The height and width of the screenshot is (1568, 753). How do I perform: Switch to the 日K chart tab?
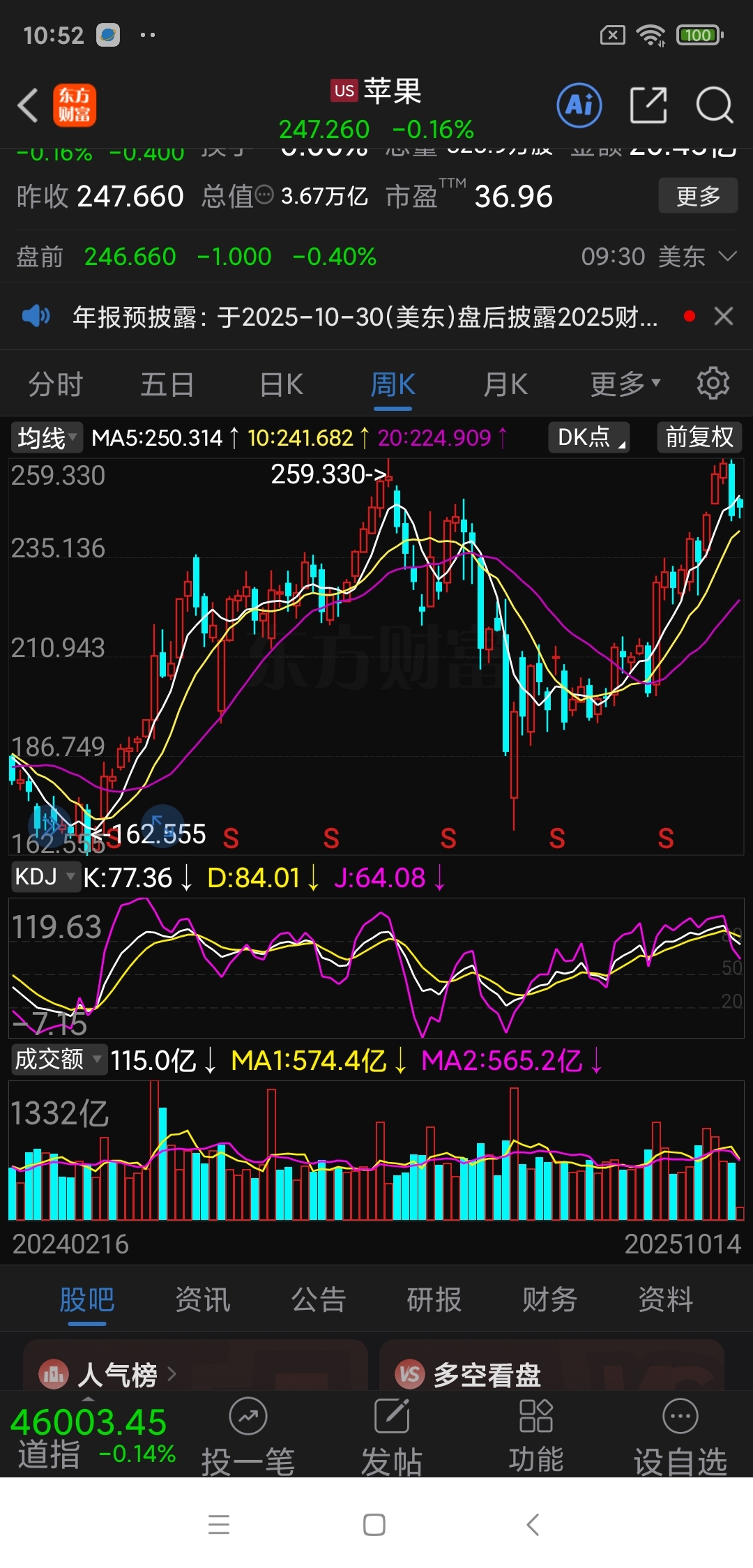click(x=281, y=384)
